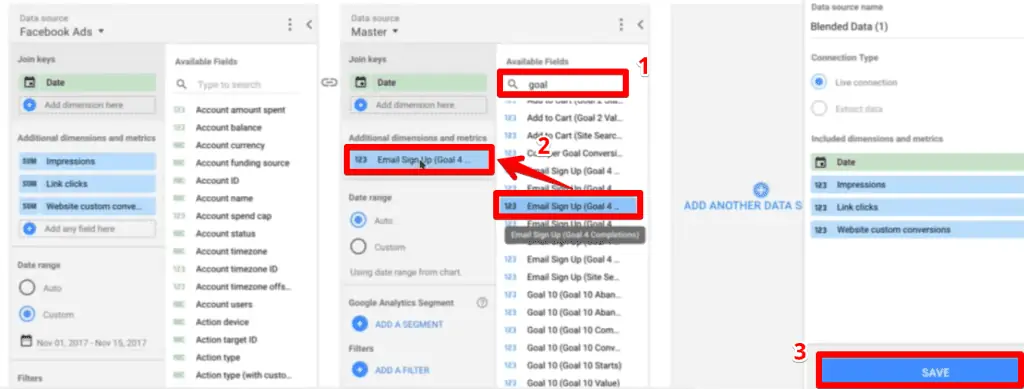
Task: Click the magnifier icon in Facebook Ads field search
Action: pyautogui.click(x=182, y=85)
